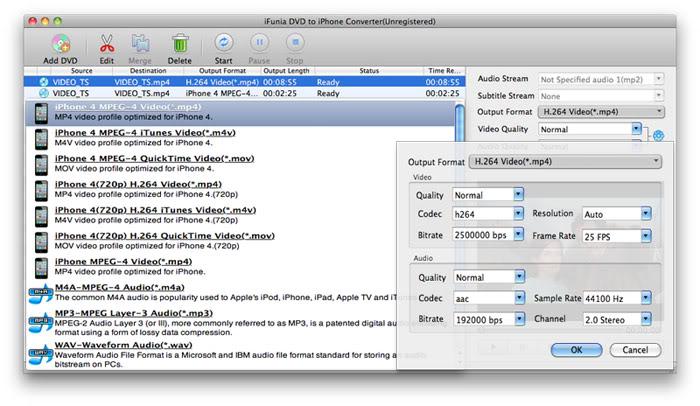This screenshot has height=406, width=700.
Task: Select WAV-Waveform Audio(*.wav) profile
Action: [x=123, y=345]
